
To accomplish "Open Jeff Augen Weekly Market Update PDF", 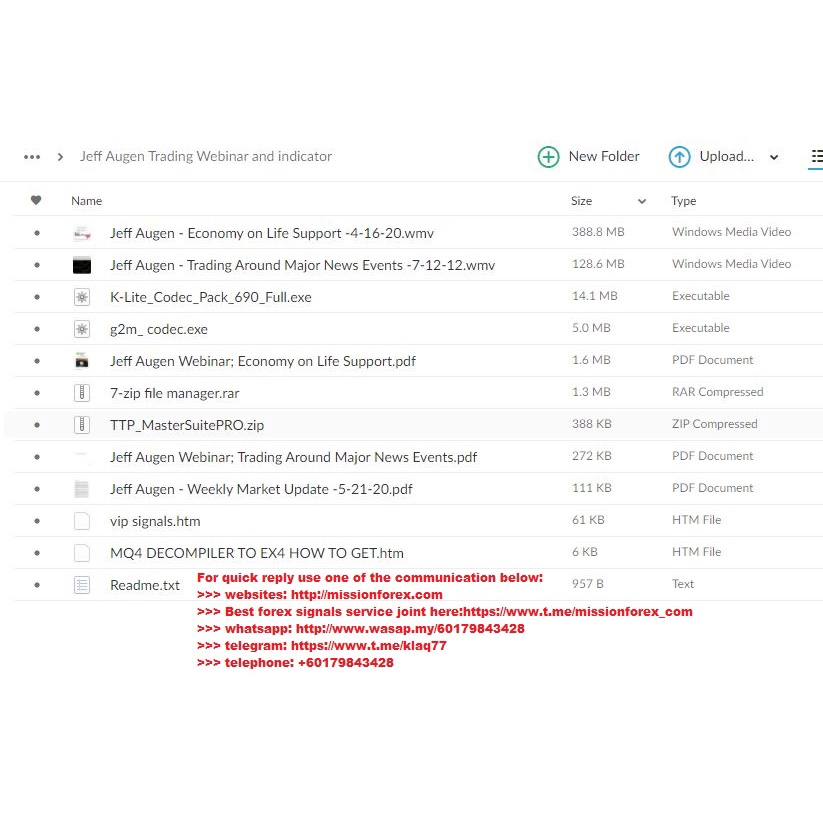I will 261,489.
